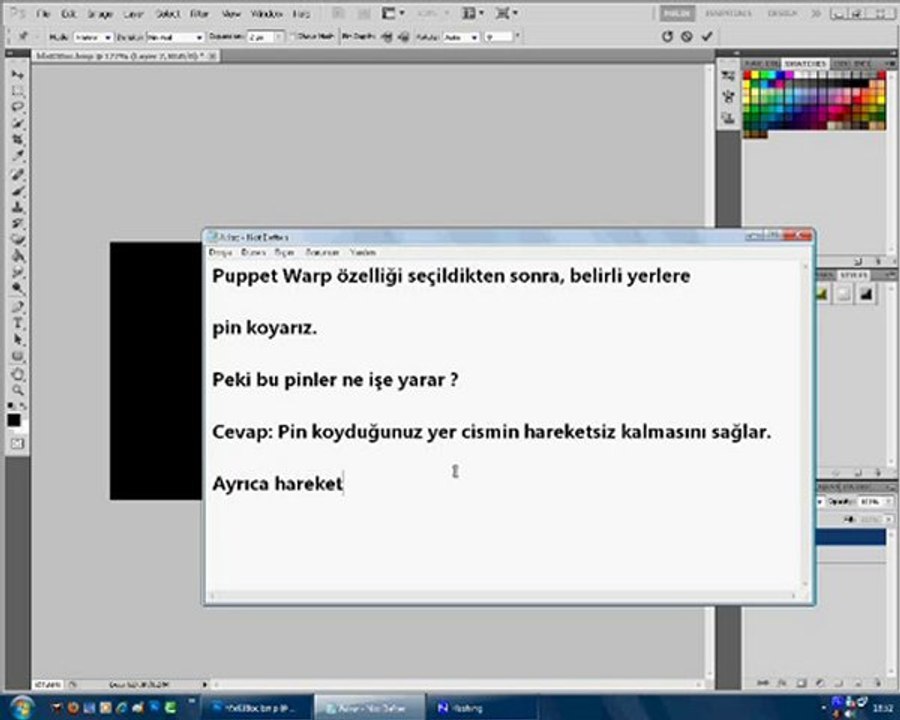The width and height of the screenshot is (900, 720).
Task: Open the Rotate Auto dropdown
Action: (x=461, y=37)
